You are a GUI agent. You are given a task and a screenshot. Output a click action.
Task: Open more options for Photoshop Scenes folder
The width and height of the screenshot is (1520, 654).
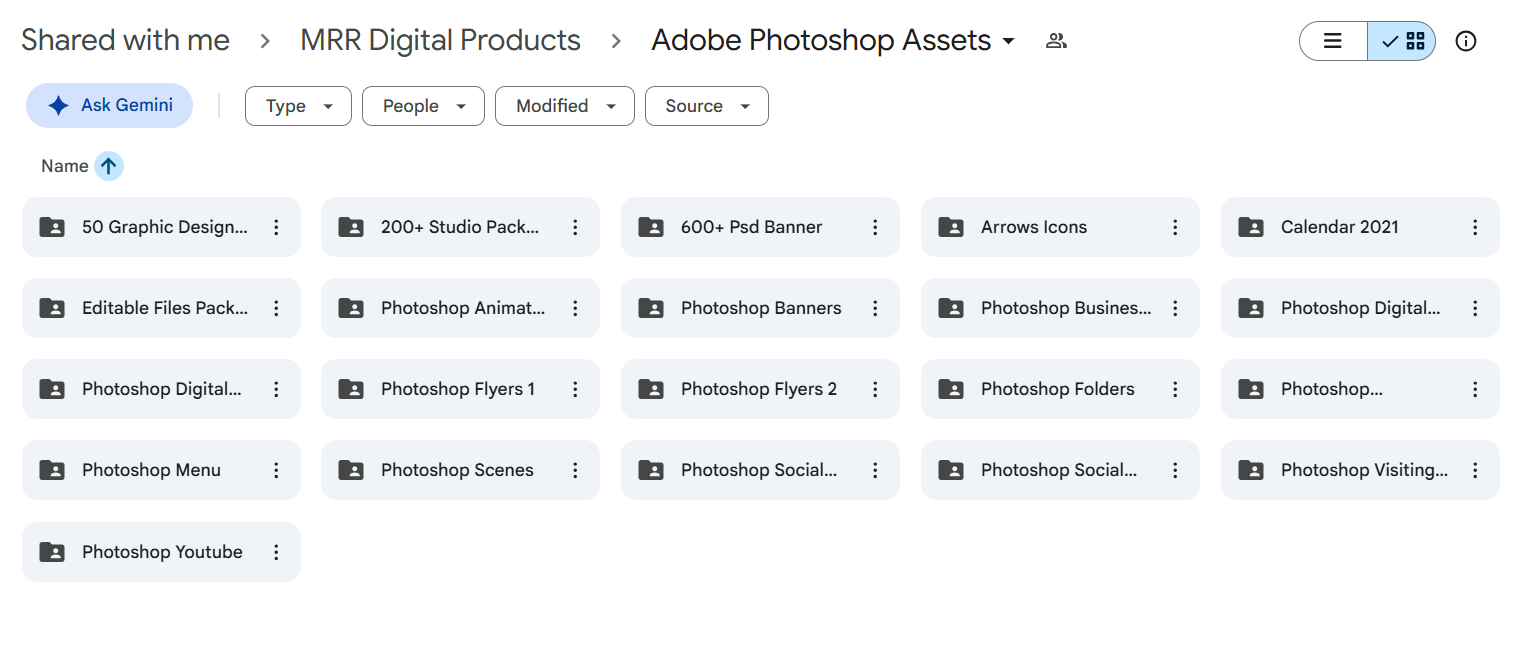click(x=575, y=470)
